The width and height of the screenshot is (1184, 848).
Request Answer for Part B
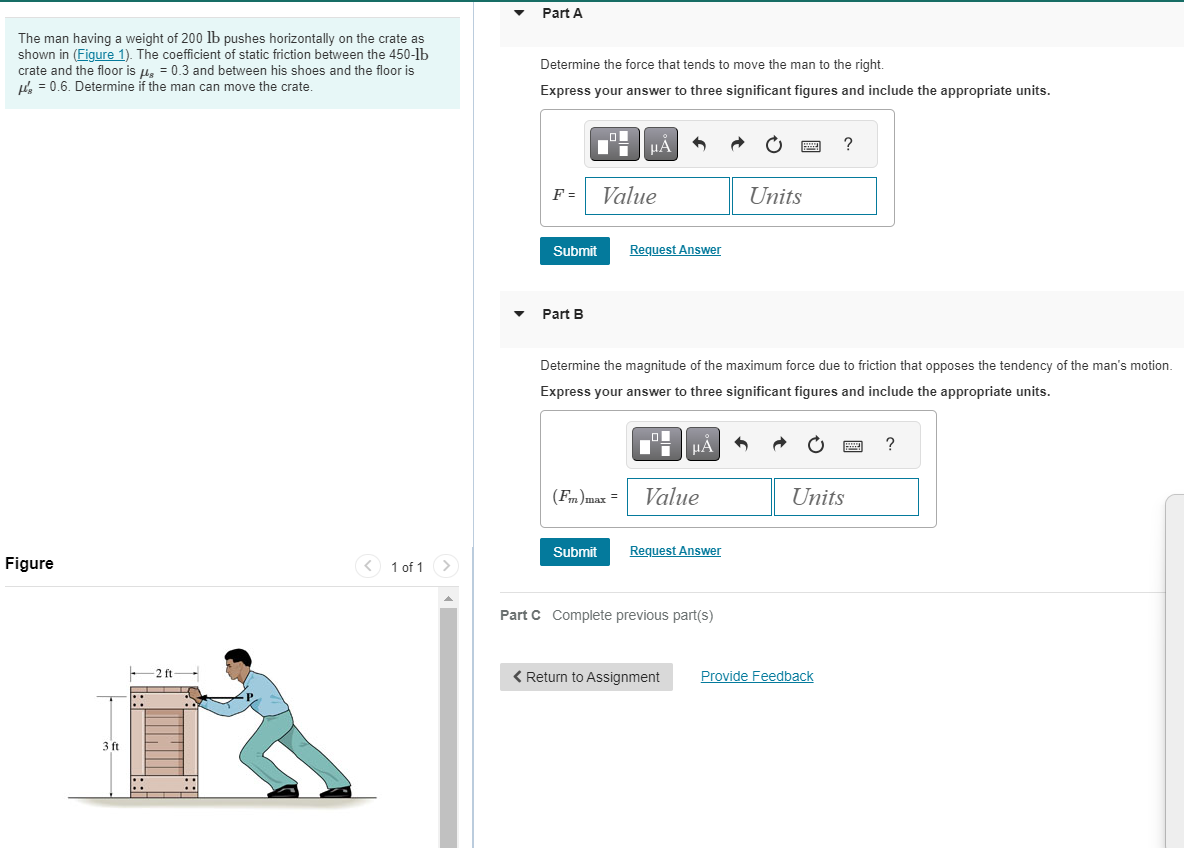[x=675, y=551]
